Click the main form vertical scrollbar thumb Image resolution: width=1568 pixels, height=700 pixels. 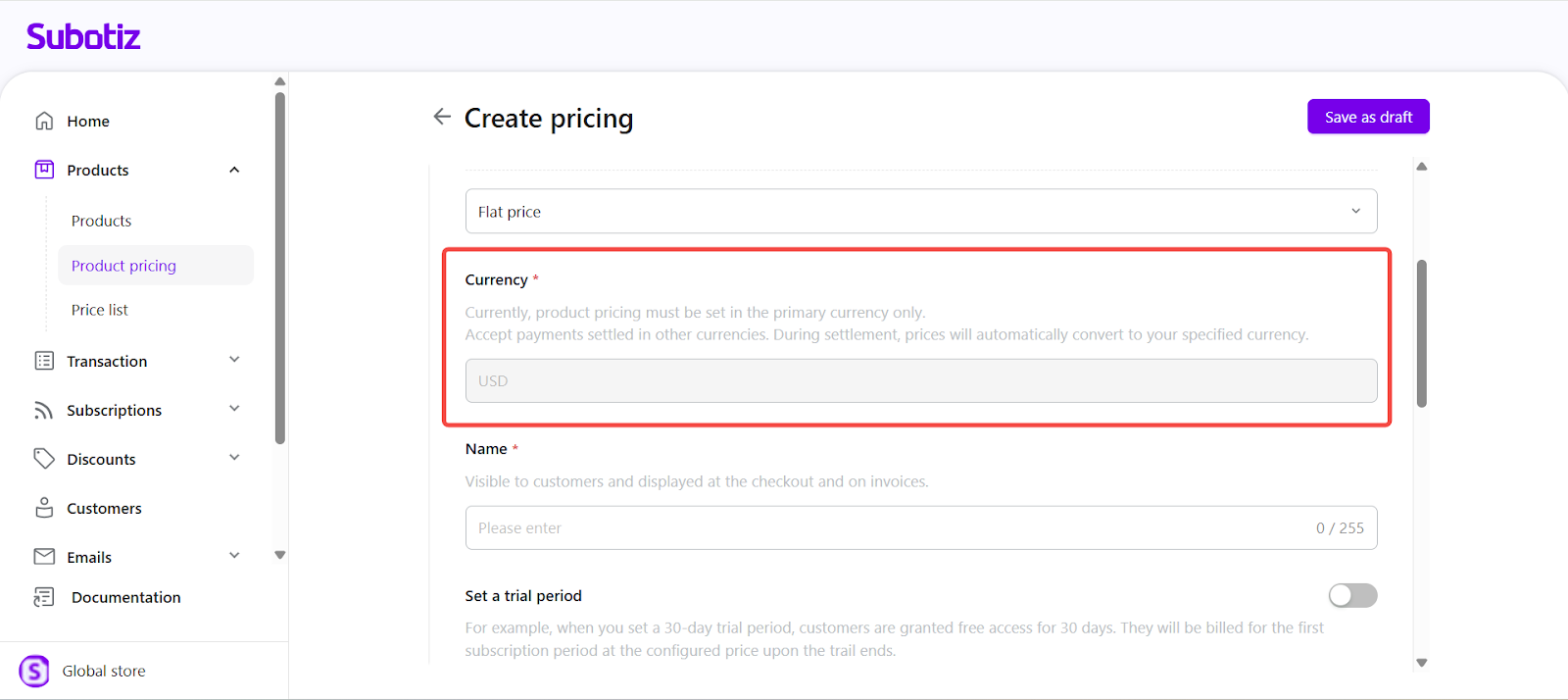pos(1421,333)
